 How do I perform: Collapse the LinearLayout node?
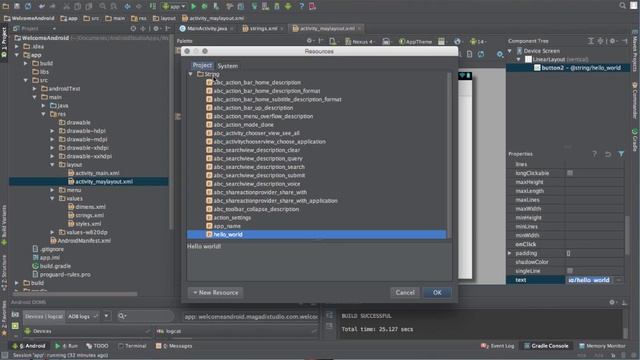(x=519, y=59)
